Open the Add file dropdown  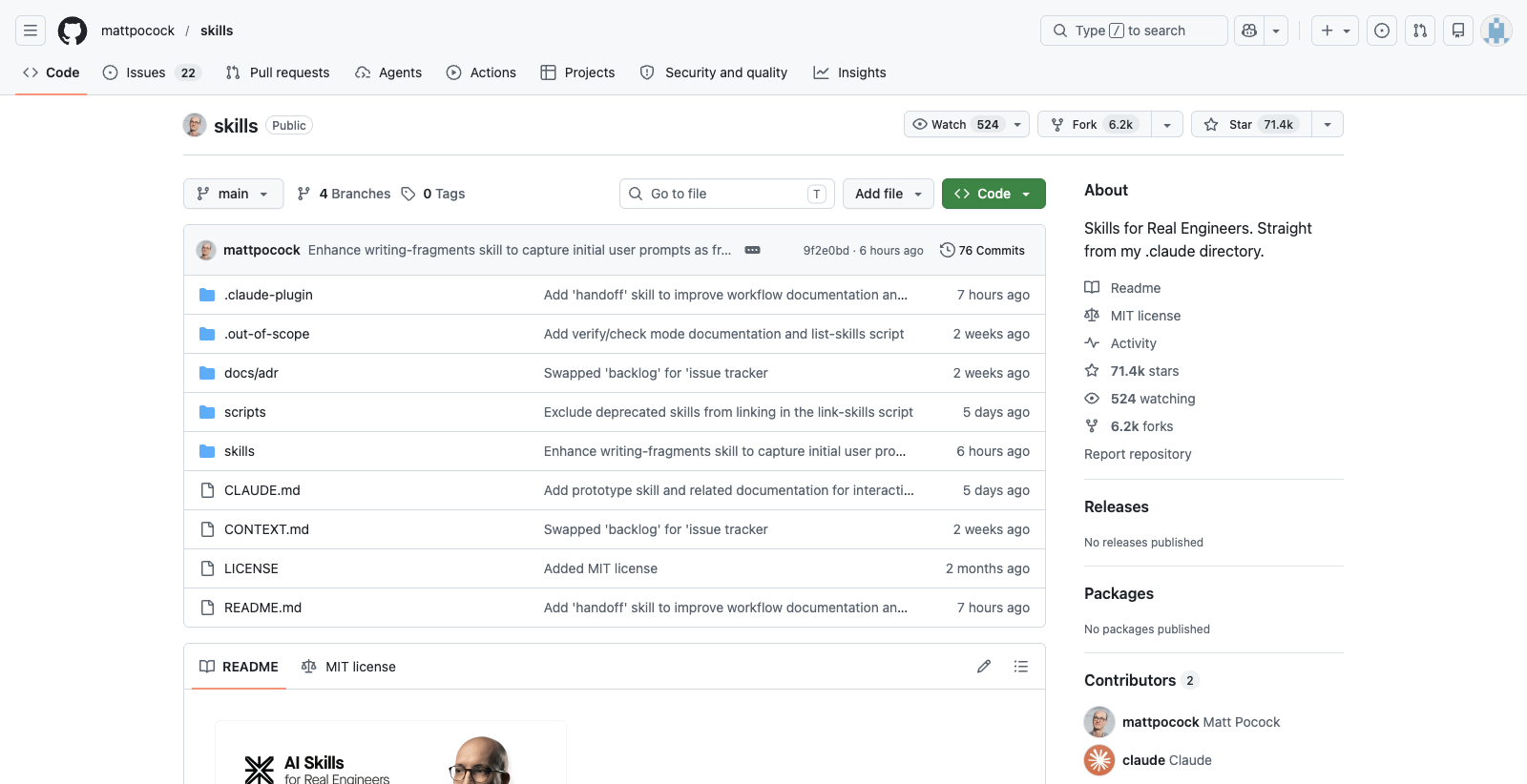889,194
